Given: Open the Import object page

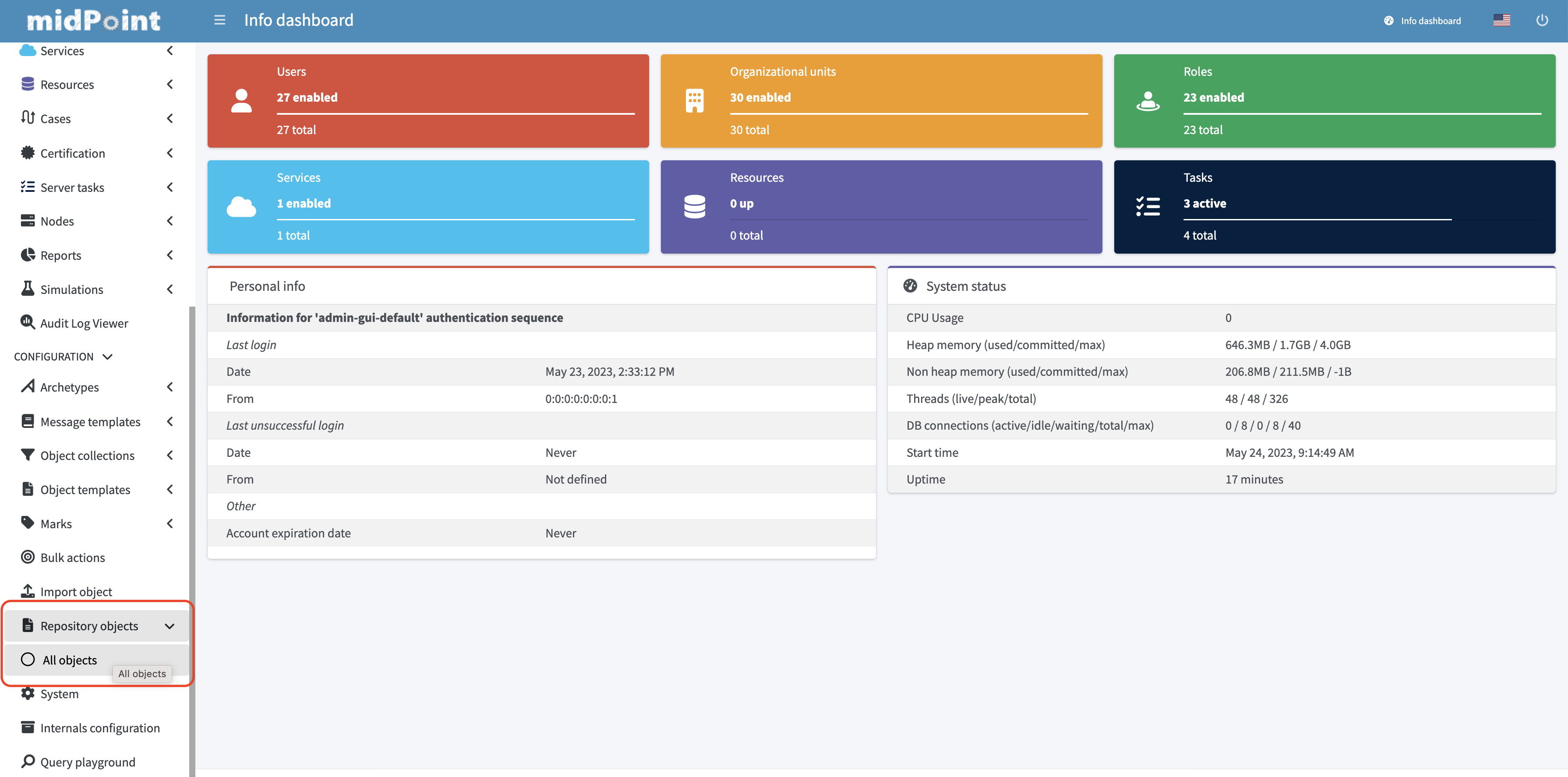Looking at the screenshot, I should pyautogui.click(x=76, y=592).
